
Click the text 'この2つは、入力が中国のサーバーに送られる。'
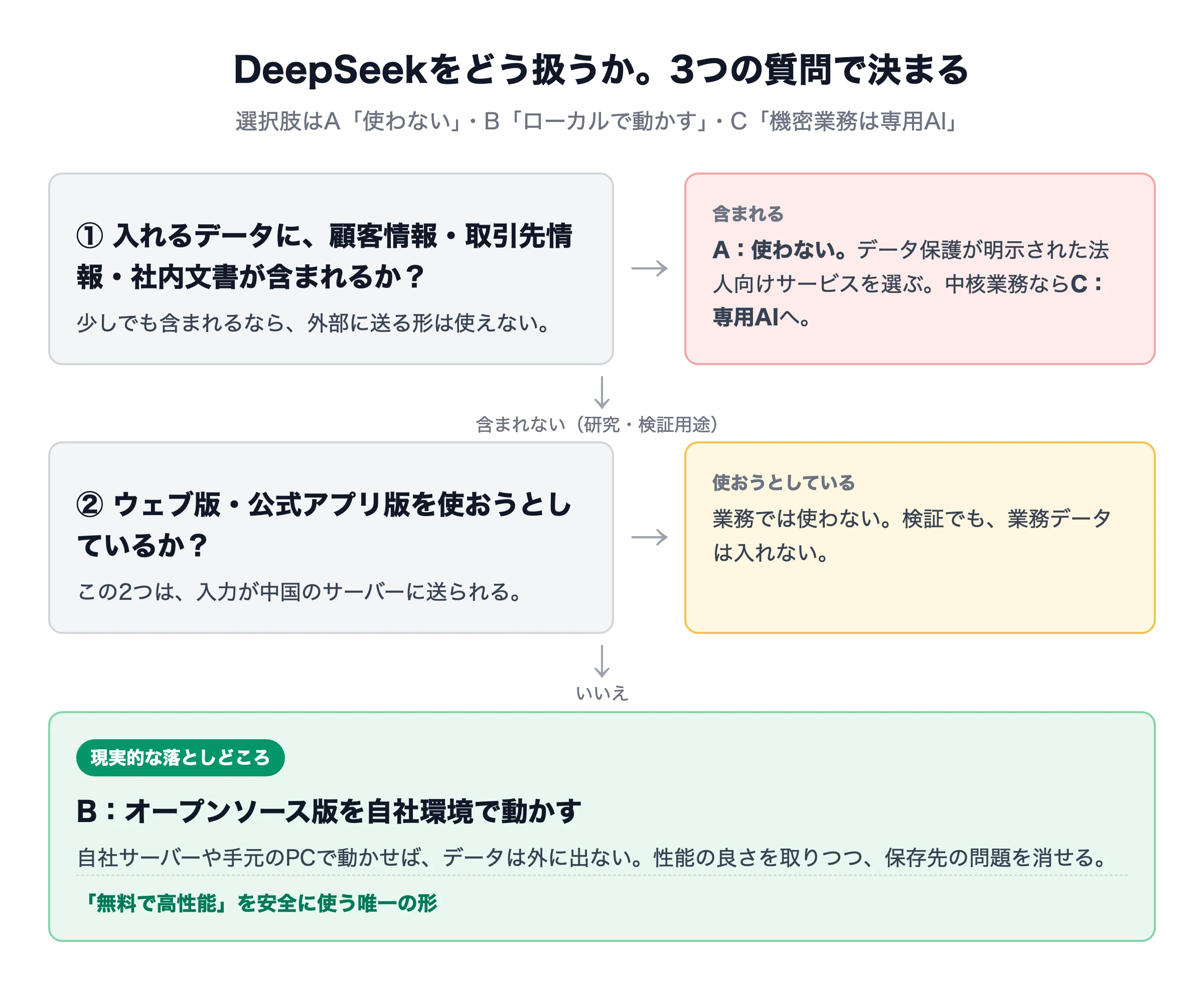pos(300,592)
